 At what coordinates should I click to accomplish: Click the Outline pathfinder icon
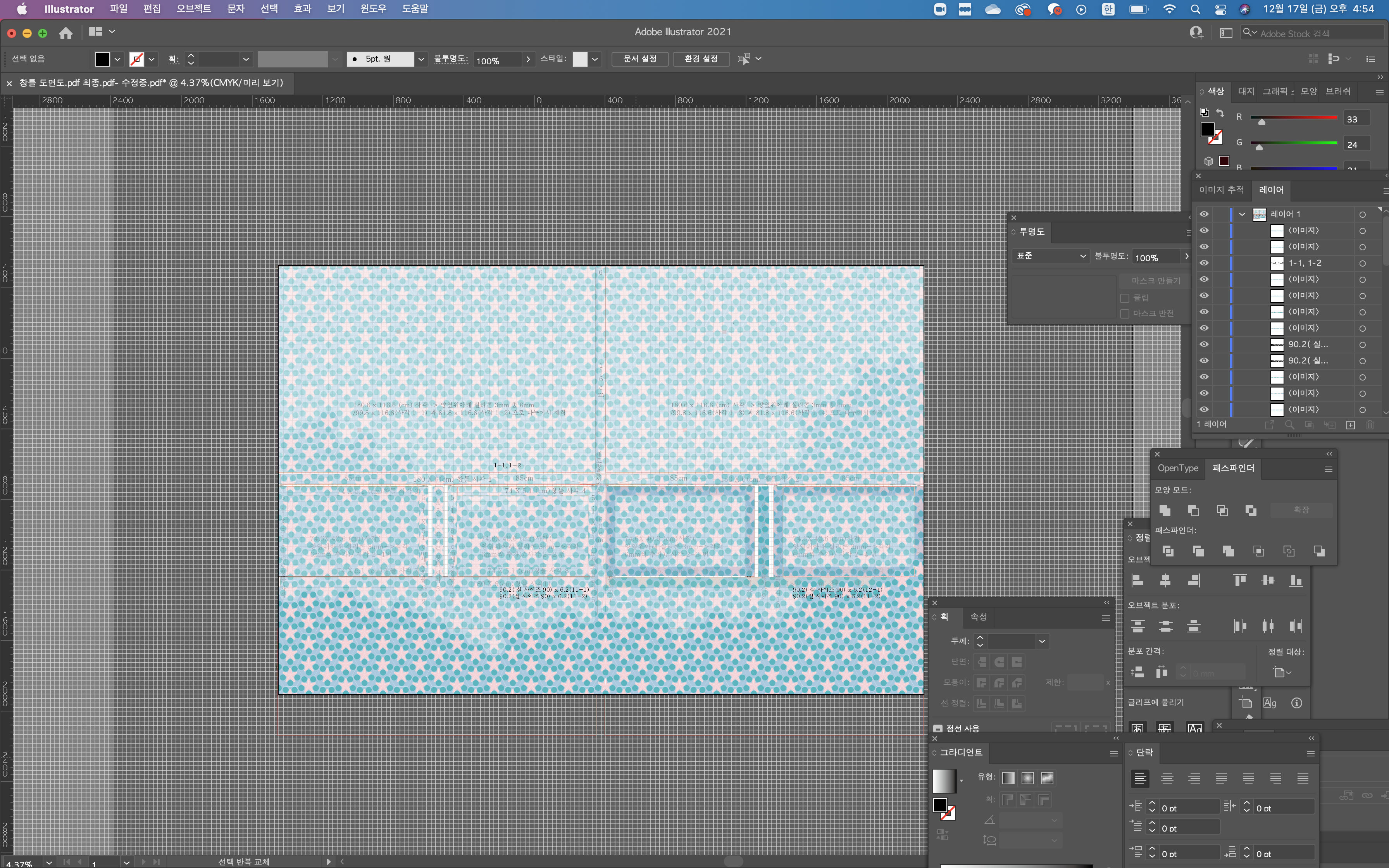tap(1289, 551)
